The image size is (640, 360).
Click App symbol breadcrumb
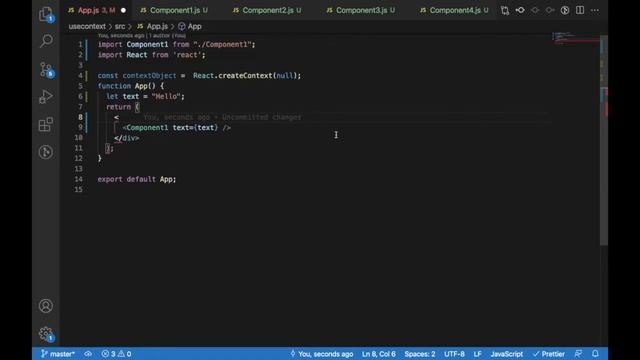click(x=190, y=27)
